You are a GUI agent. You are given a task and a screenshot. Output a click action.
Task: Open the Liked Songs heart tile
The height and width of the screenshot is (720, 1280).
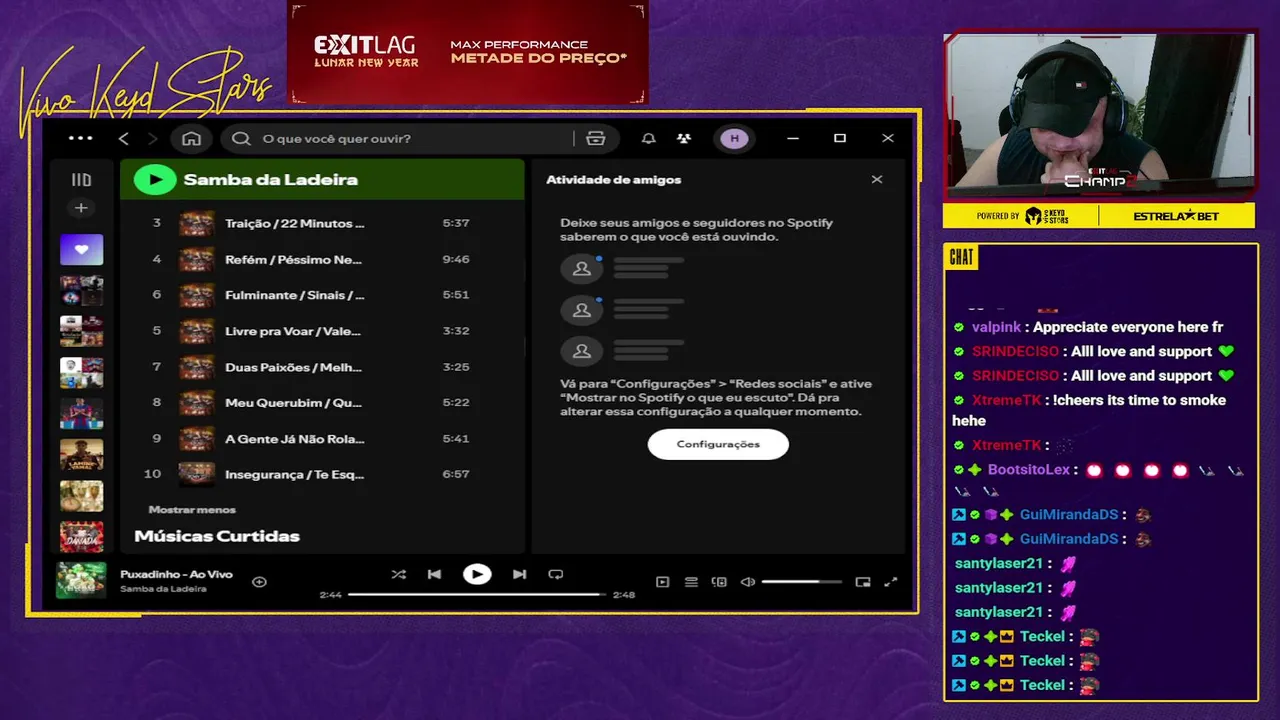coord(82,249)
